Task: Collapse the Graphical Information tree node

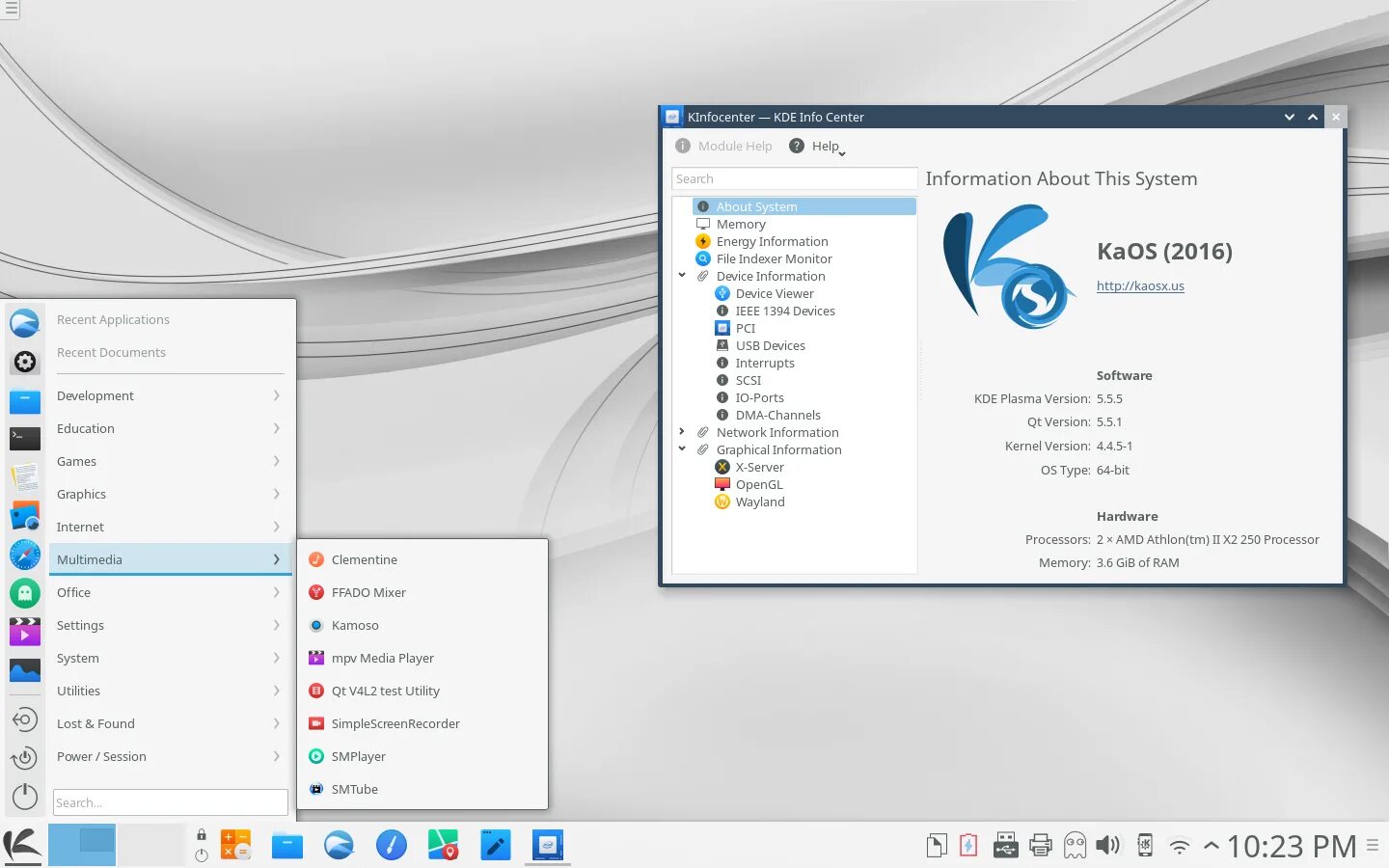Action: (682, 449)
